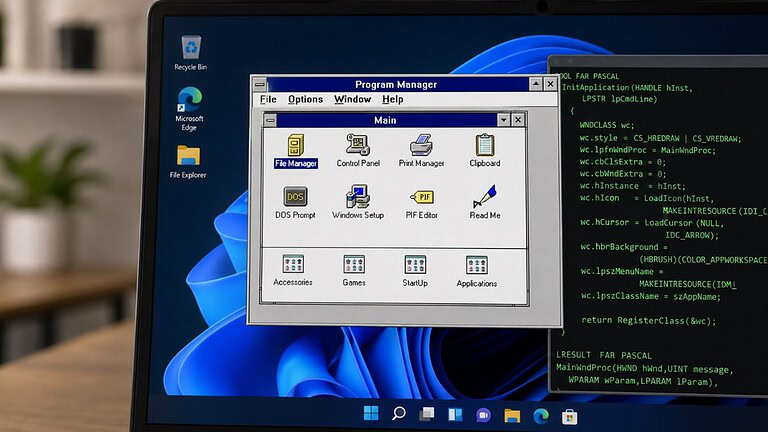Click the 'wc.cbClsExtra = 0;' code line

622,162
